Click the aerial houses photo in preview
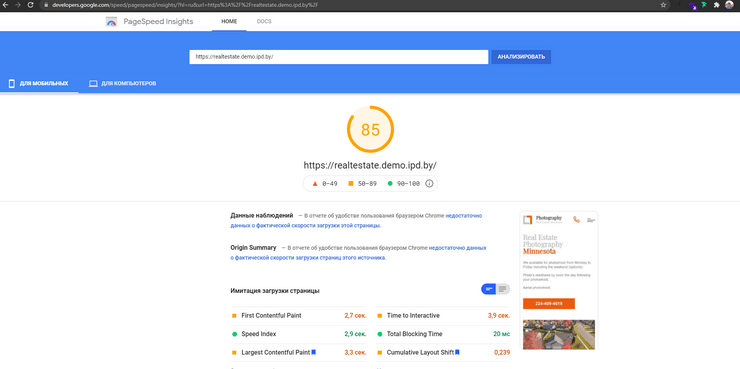Screen dimensions: 740x369 pyautogui.click(x=559, y=335)
